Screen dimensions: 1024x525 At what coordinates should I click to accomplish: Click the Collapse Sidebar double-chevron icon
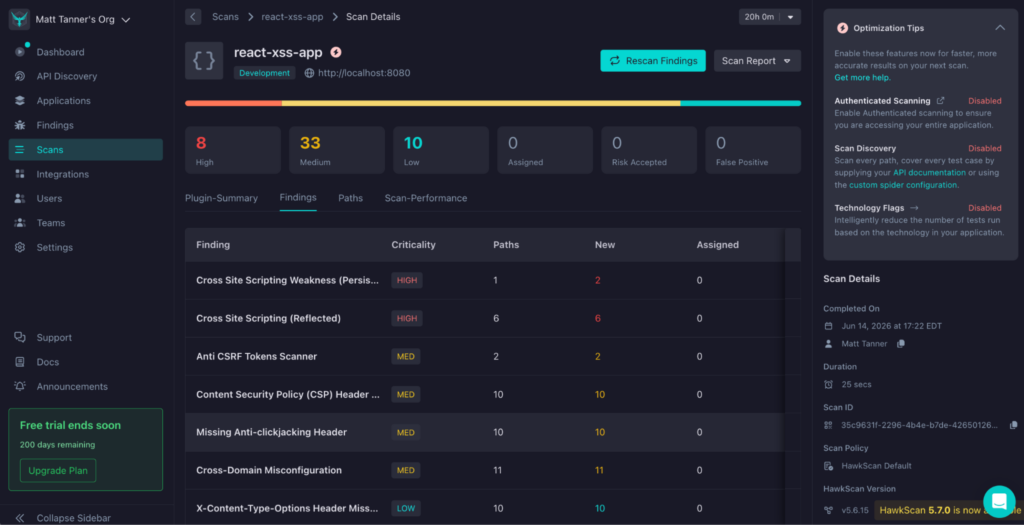[20, 518]
